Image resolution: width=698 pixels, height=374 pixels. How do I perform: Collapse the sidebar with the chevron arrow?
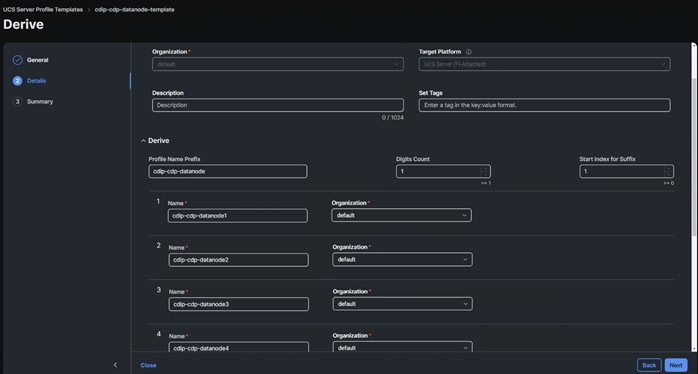tap(115, 365)
